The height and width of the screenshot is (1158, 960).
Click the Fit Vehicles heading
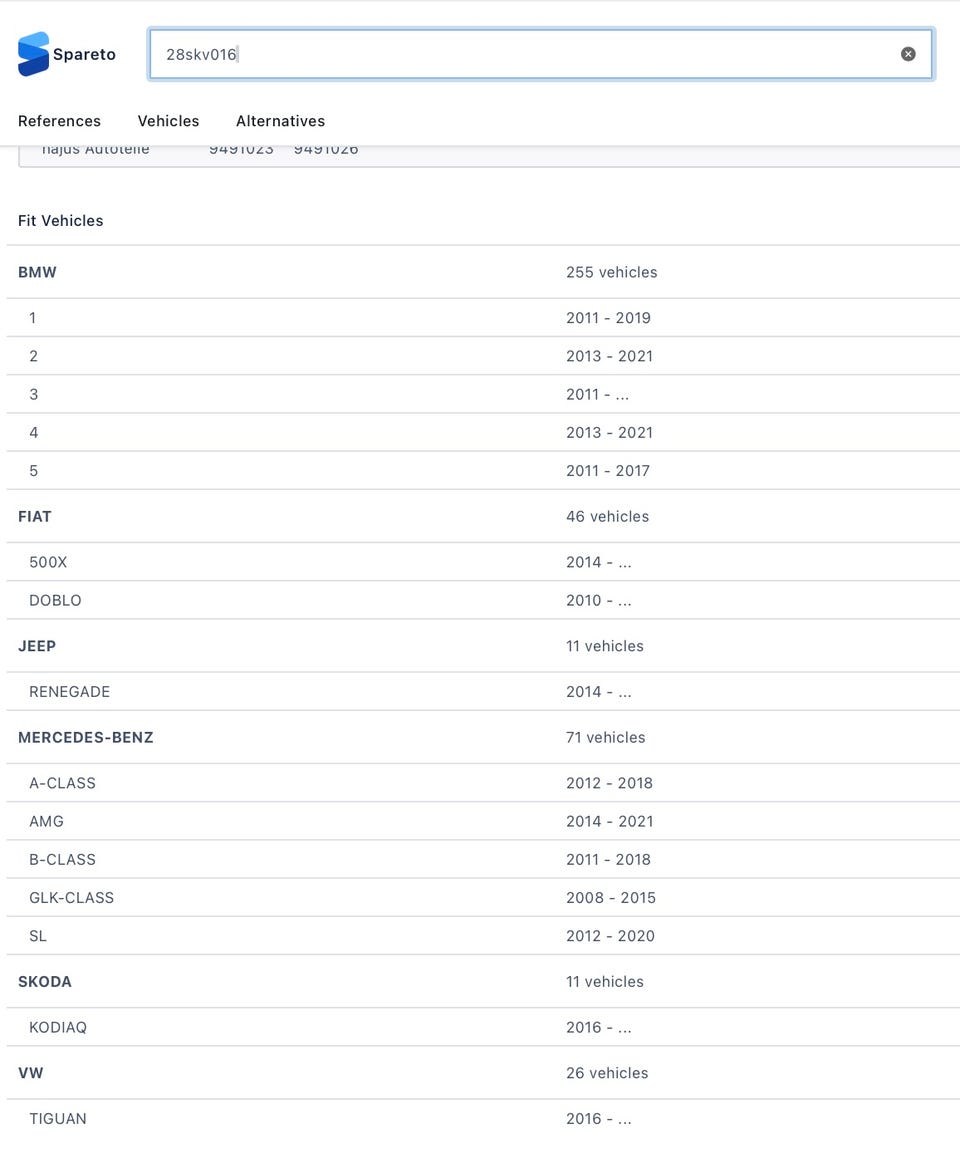pyautogui.click(x=61, y=221)
